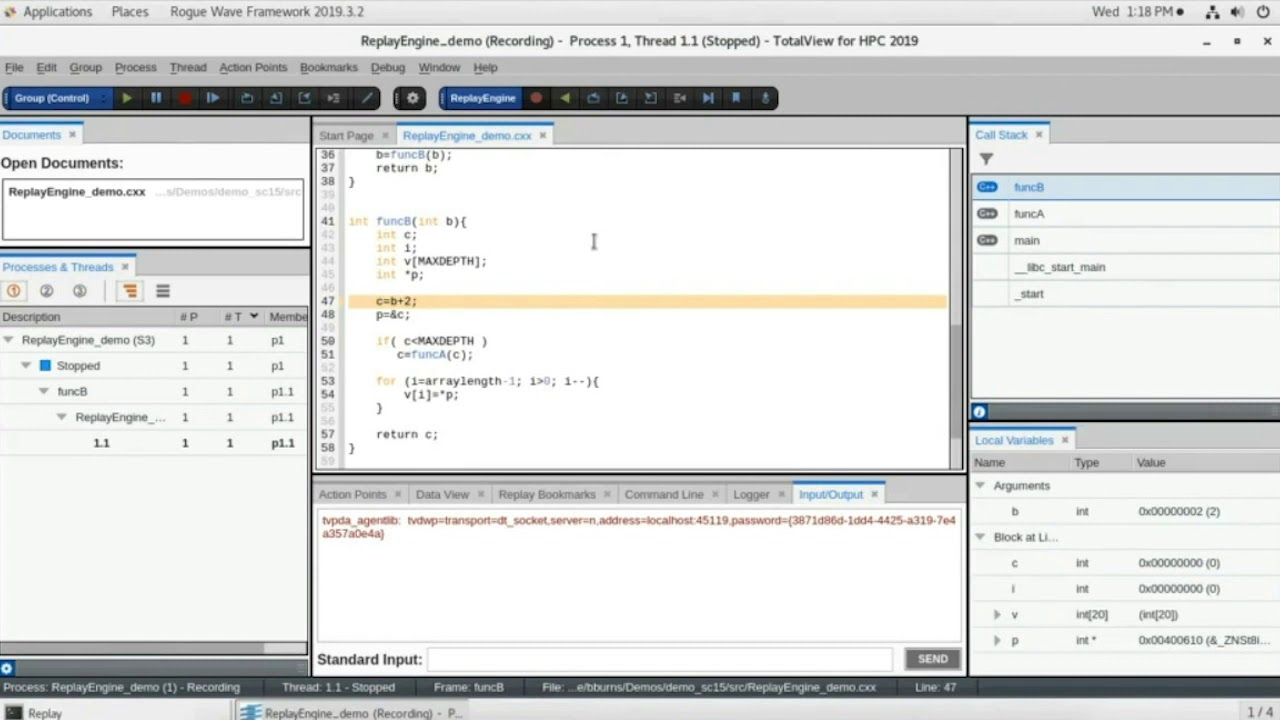Click the blue icon below Processes panel
The height and width of the screenshot is (720, 1280).
[x=6, y=668]
